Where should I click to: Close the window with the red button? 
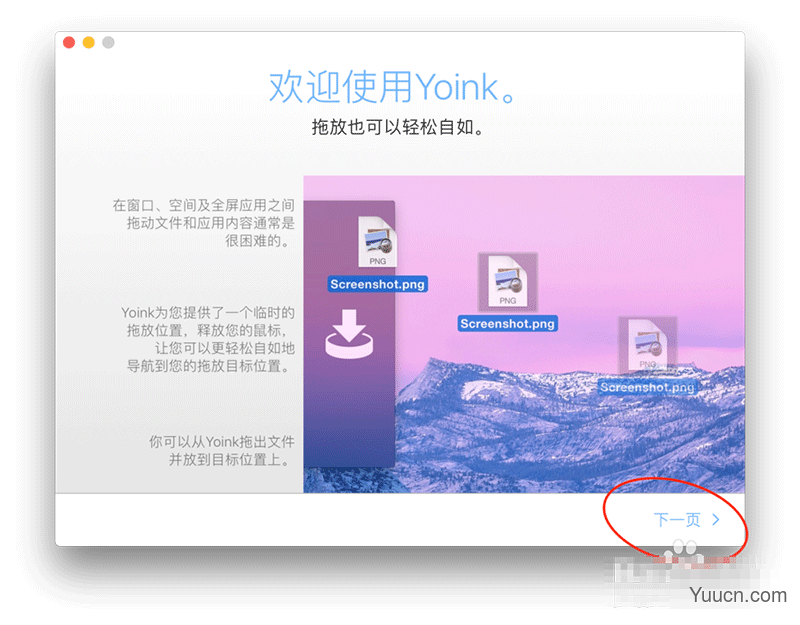pyautogui.click(x=69, y=42)
